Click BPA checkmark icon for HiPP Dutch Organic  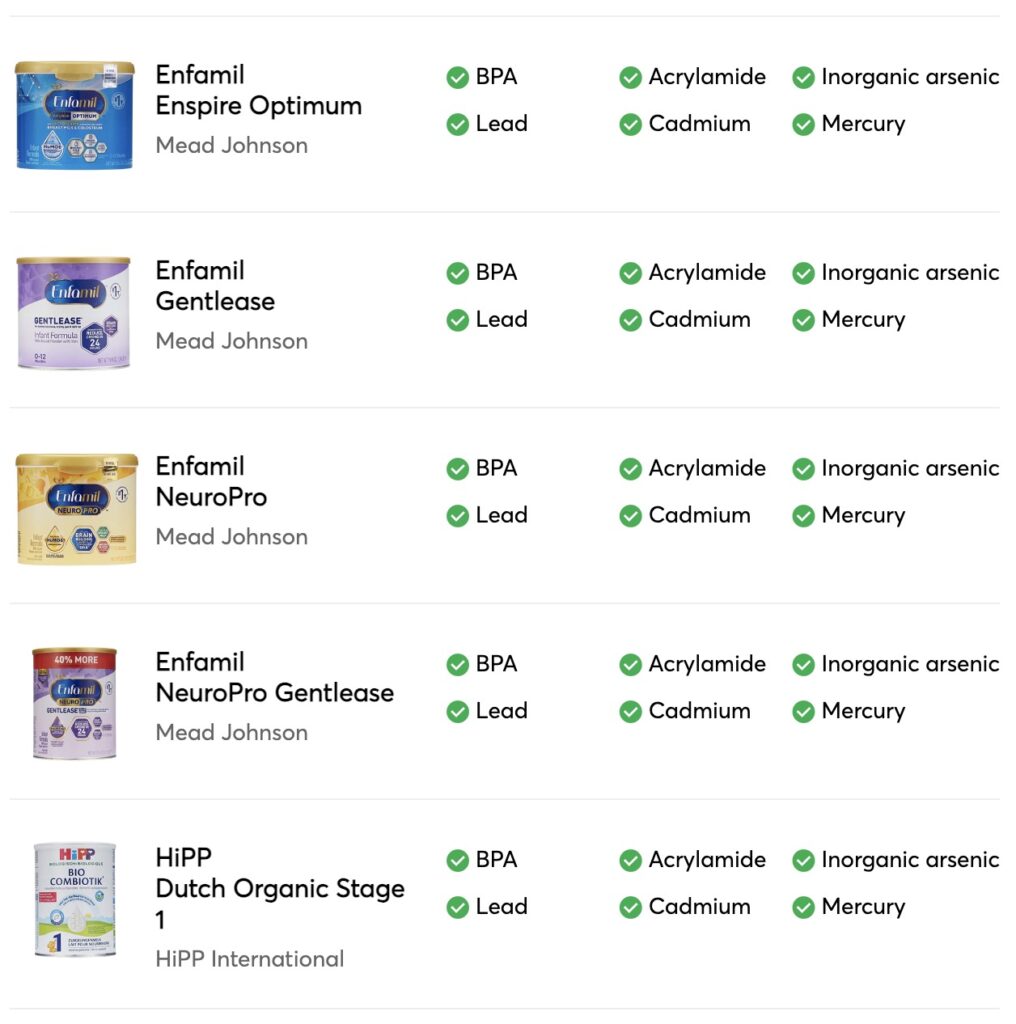(x=457, y=861)
